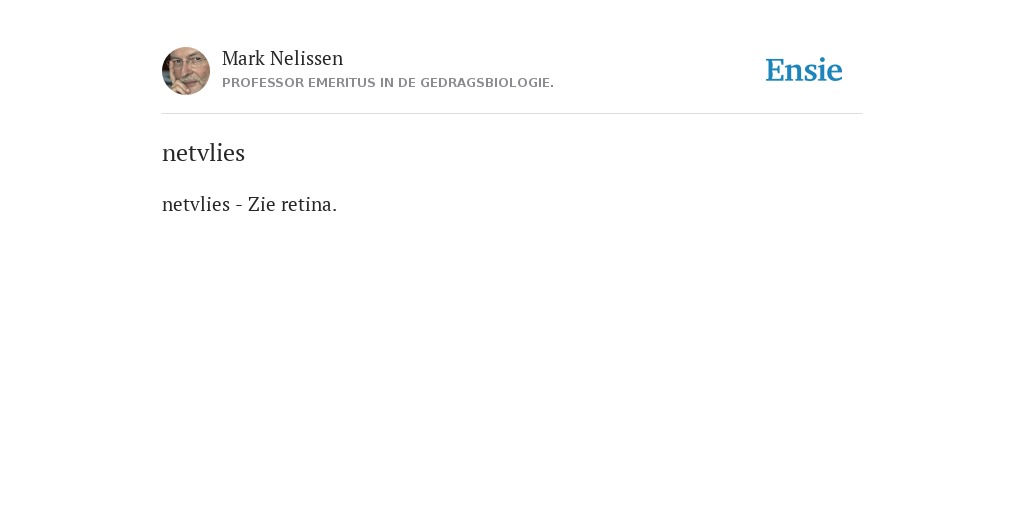Open the Ensie logo link
The width and height of the screenshot is (1024, 512).
point(804,71)
